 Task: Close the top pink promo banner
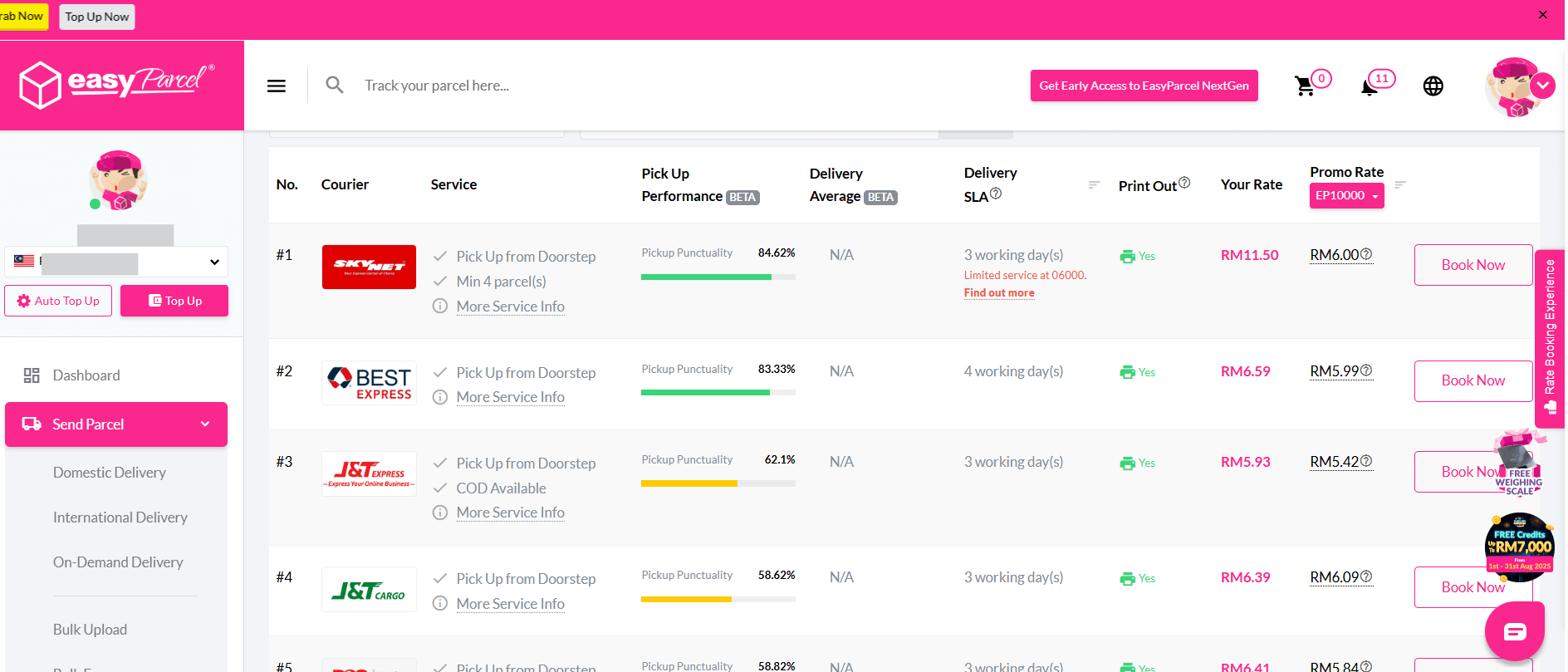(x=1543, y=14)
